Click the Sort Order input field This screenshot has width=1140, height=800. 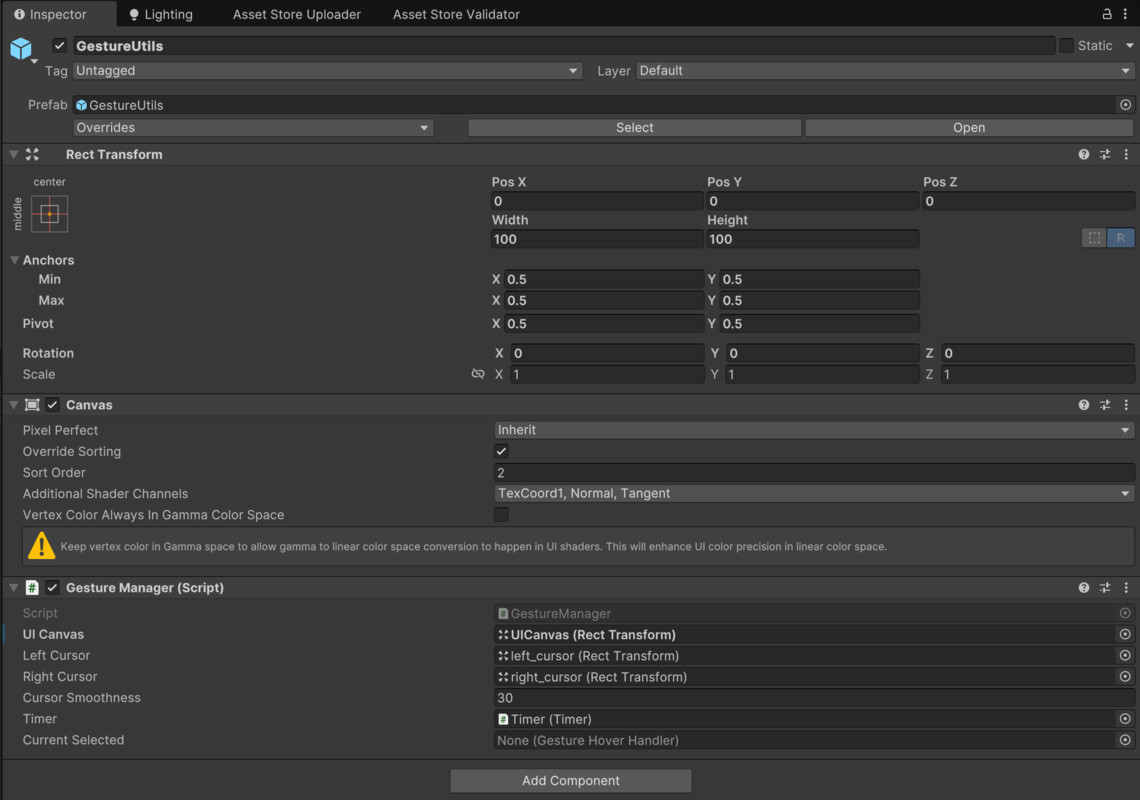pos(813,473)
